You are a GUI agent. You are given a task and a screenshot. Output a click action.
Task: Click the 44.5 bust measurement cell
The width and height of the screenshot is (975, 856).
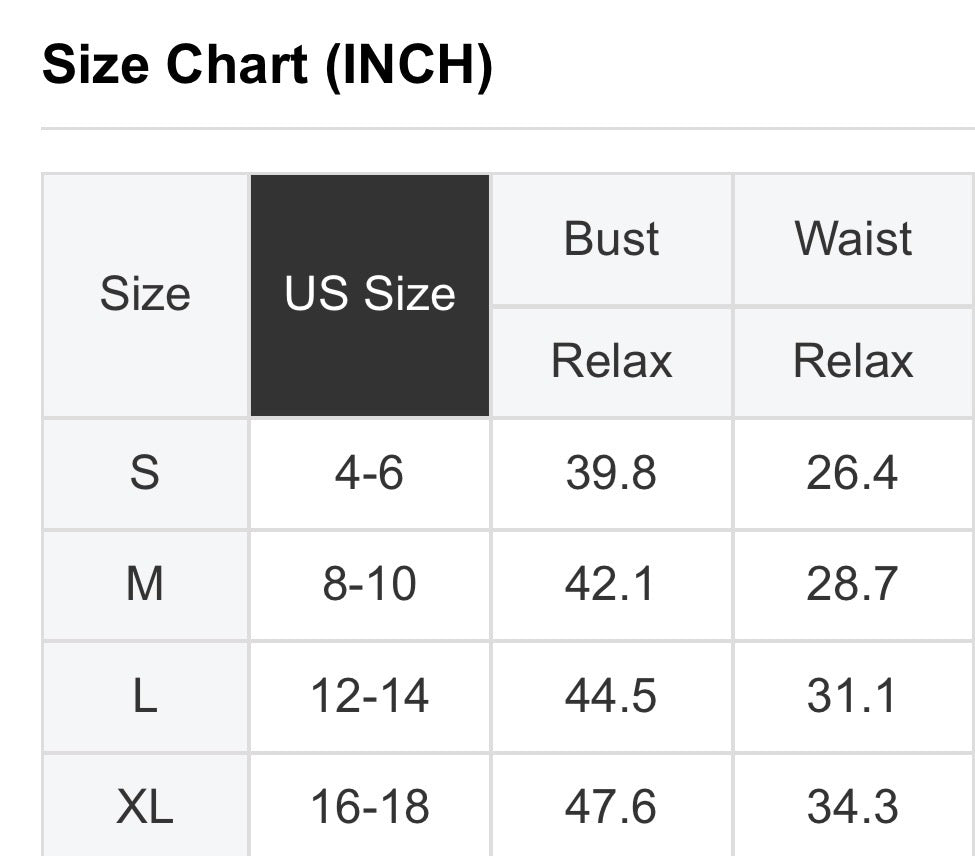(x=611, y=696)
